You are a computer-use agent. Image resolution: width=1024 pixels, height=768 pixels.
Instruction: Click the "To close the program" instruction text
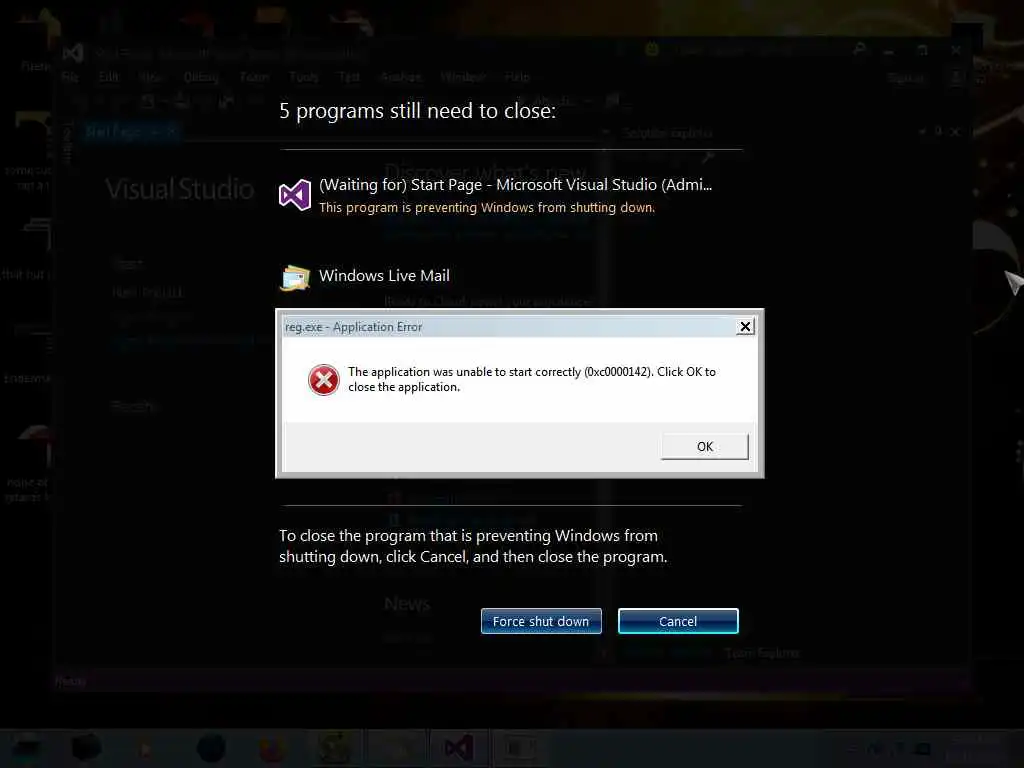coord(473,546)
